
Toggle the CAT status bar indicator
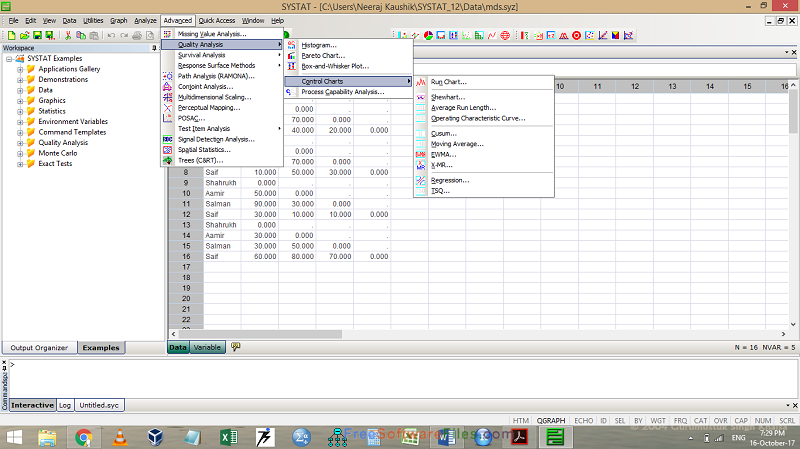tap(701, 420)
